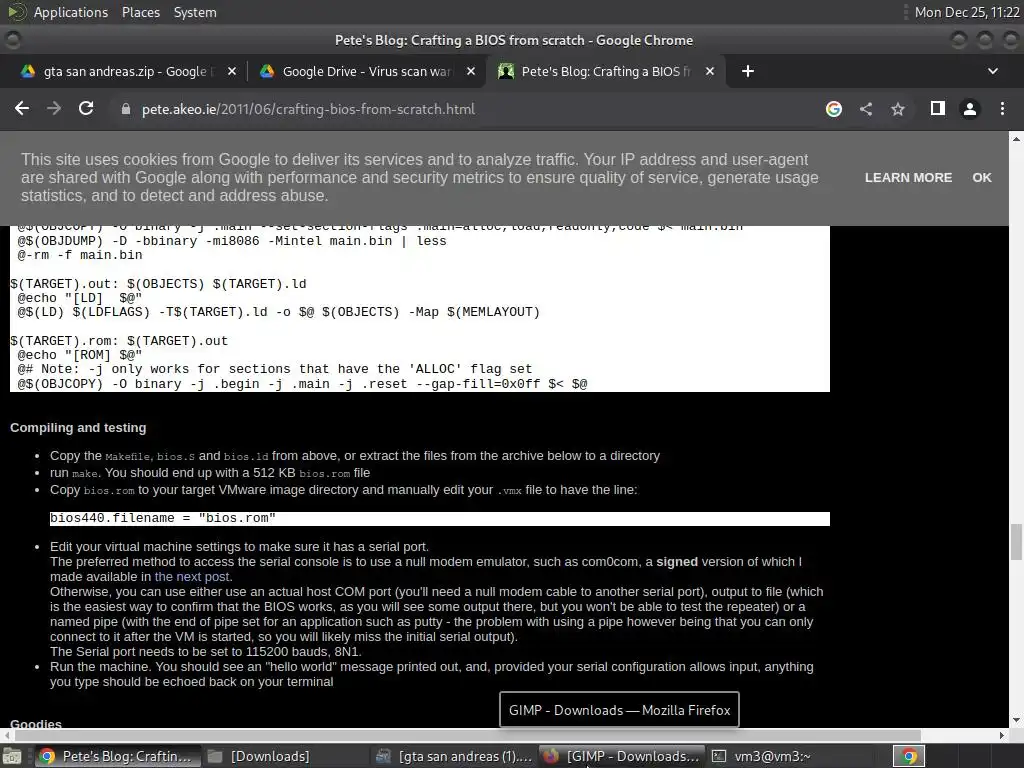Viewport: 1024px width, 768px height.
Task: View site security lock info
Action: [126, 109]
